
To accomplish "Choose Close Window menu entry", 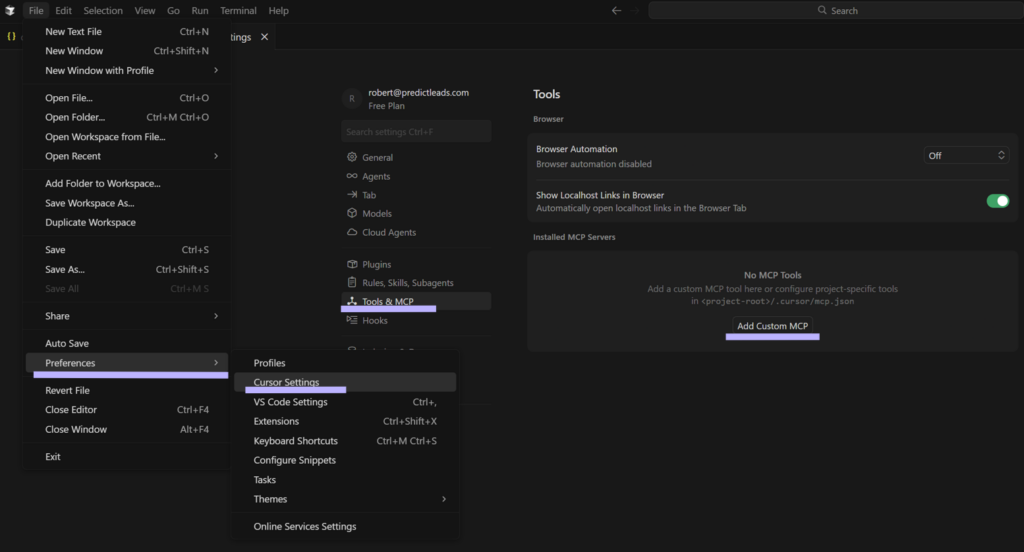I will click(127, 429).
